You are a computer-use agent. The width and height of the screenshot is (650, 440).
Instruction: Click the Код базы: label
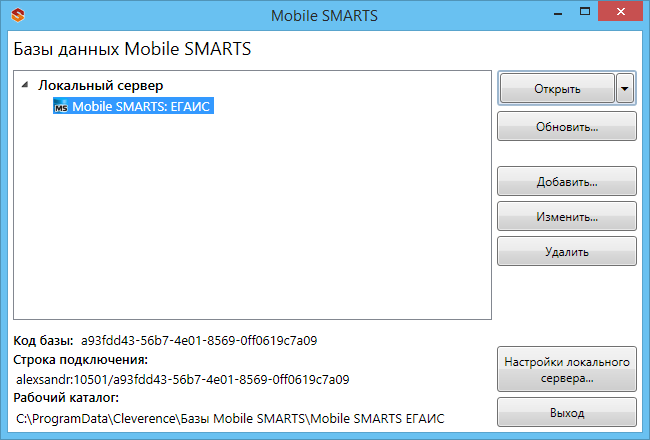[44, 340]
